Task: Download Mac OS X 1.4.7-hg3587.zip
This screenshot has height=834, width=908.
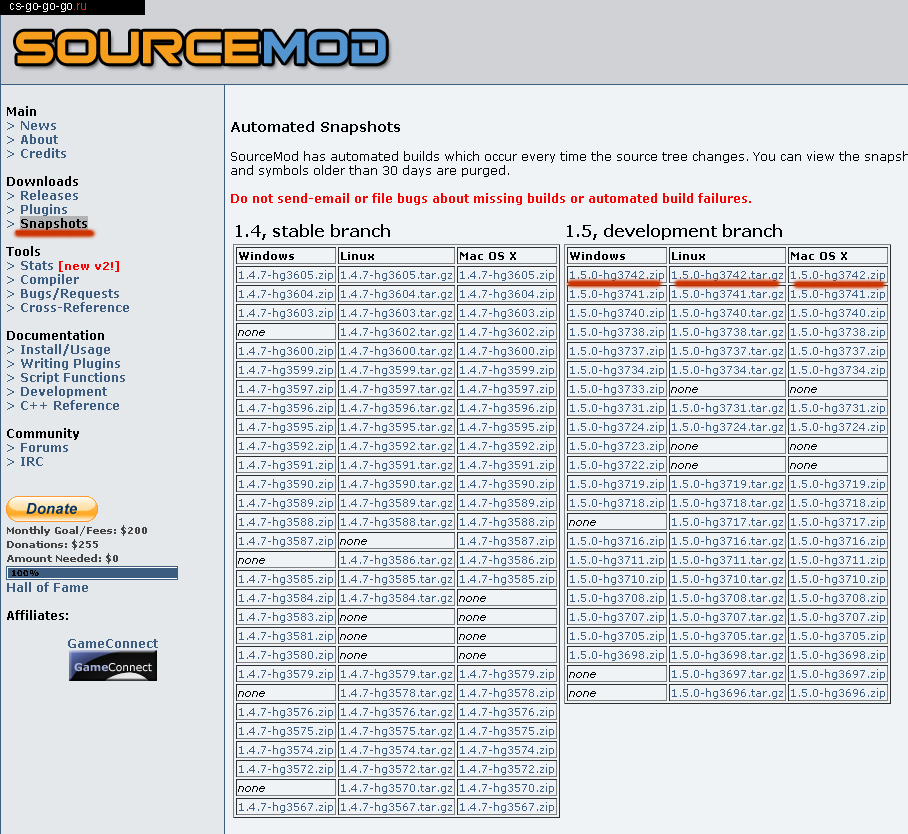Action: click(507, 541)
